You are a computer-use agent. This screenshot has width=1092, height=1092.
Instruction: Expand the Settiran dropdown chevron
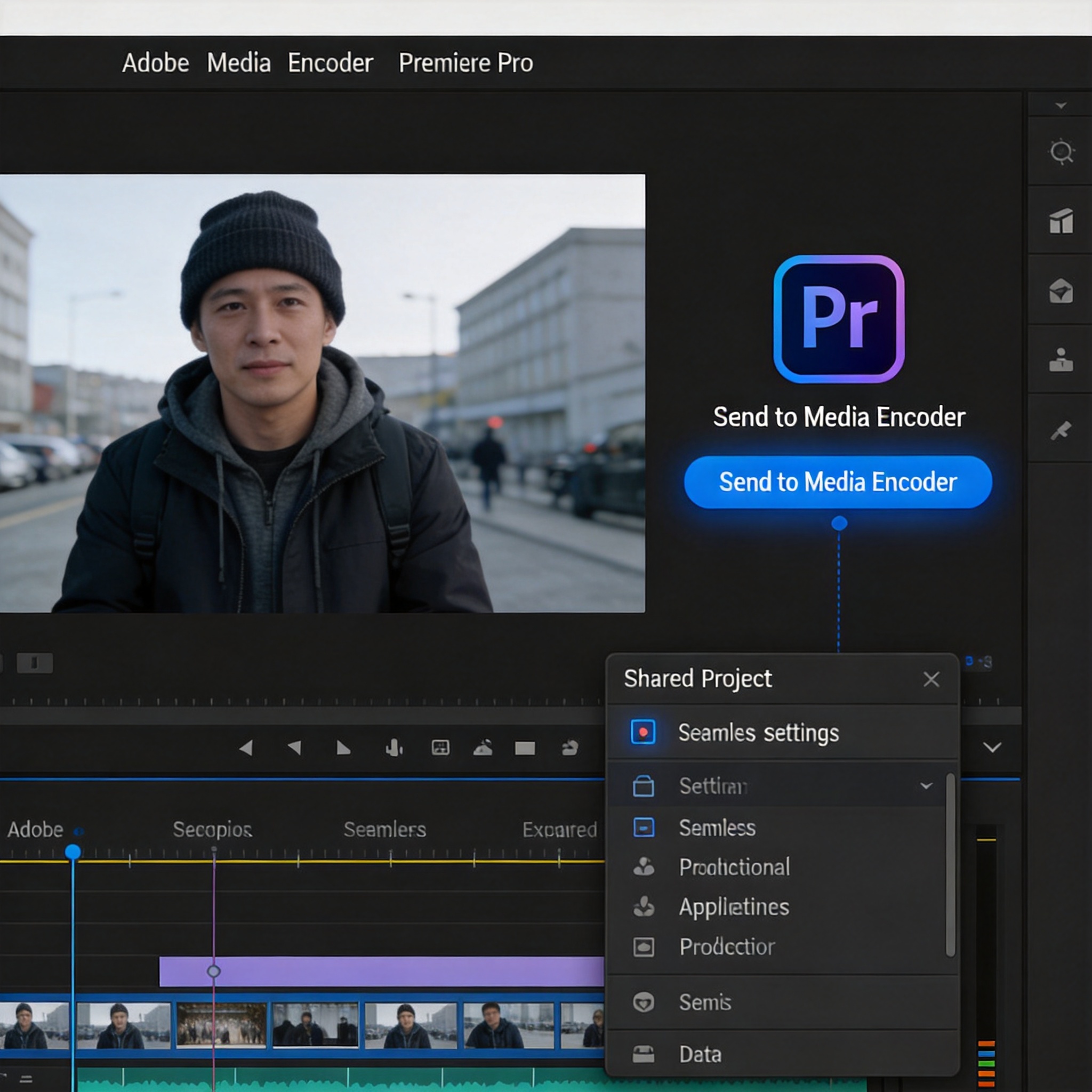pyautogui.click(x=926, y=785)
